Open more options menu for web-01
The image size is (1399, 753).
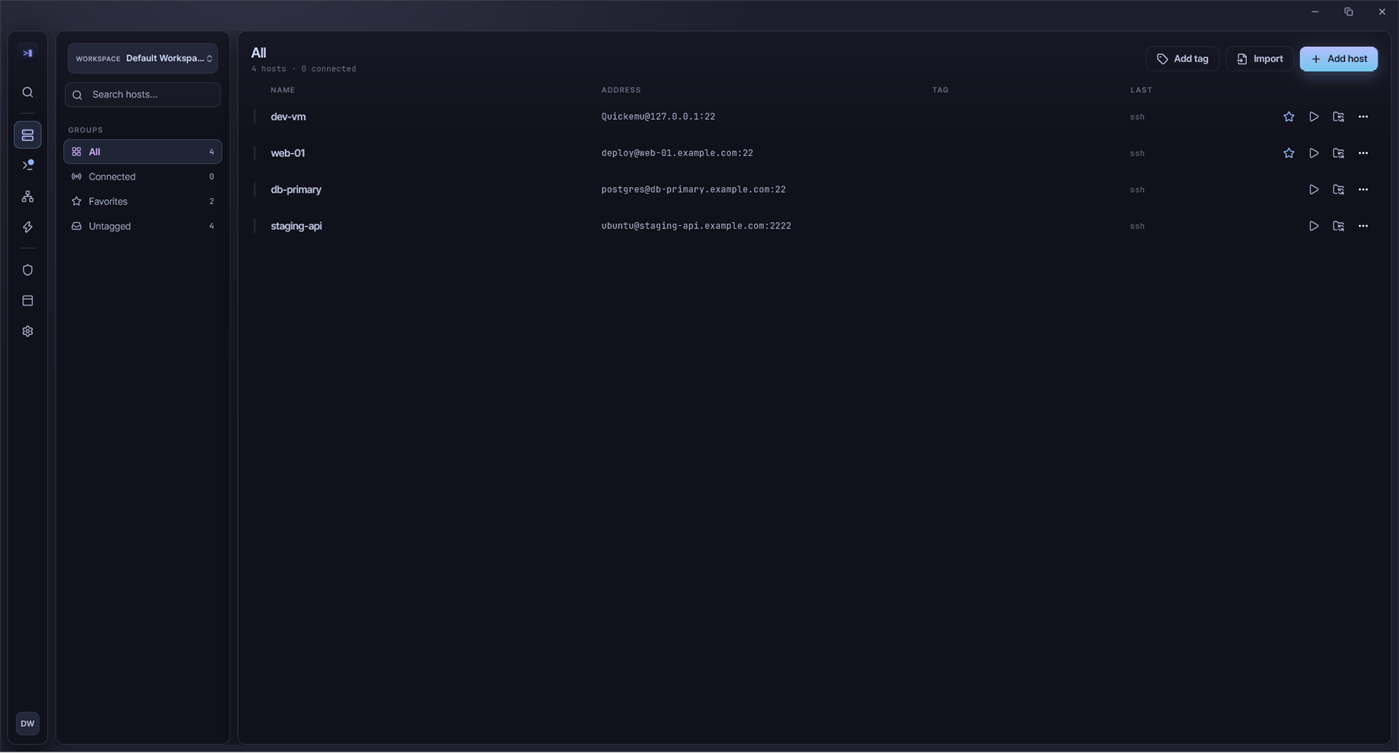pos(1363,153)
